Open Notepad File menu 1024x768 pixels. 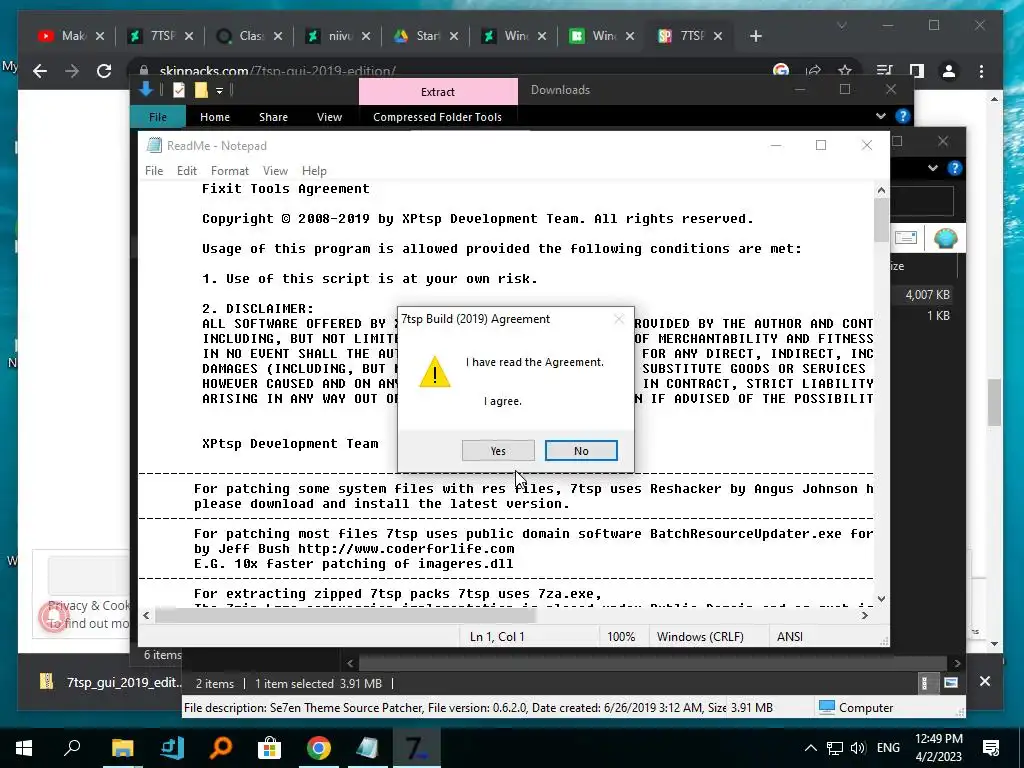153,170
